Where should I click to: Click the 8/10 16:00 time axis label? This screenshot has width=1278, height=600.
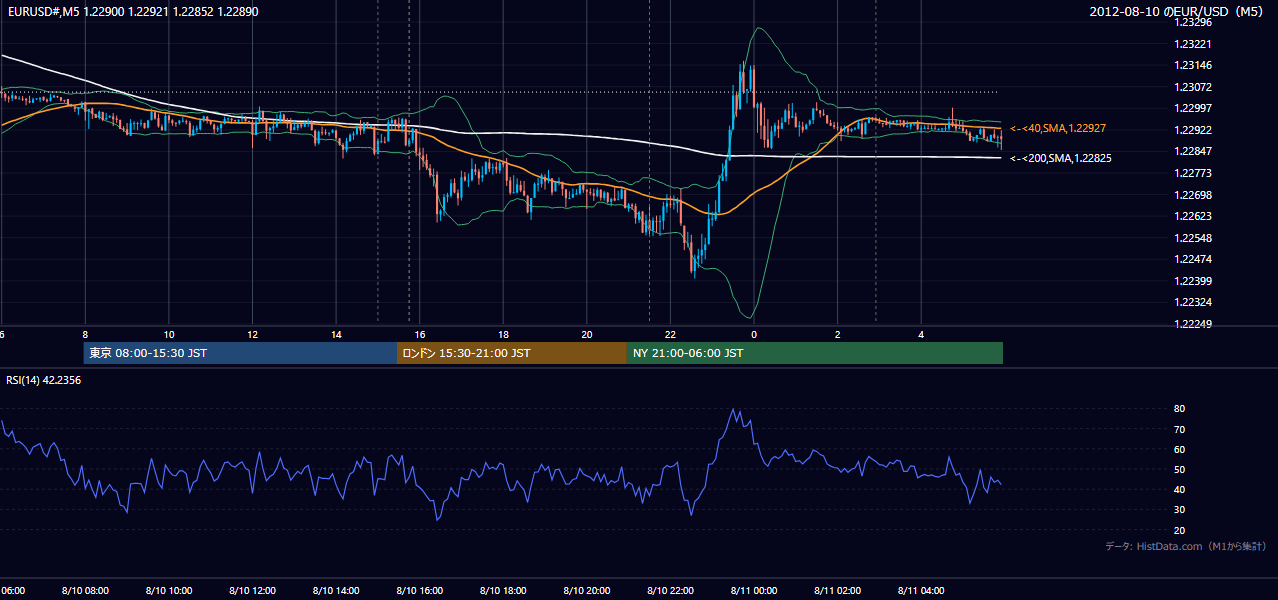(420, 590)
